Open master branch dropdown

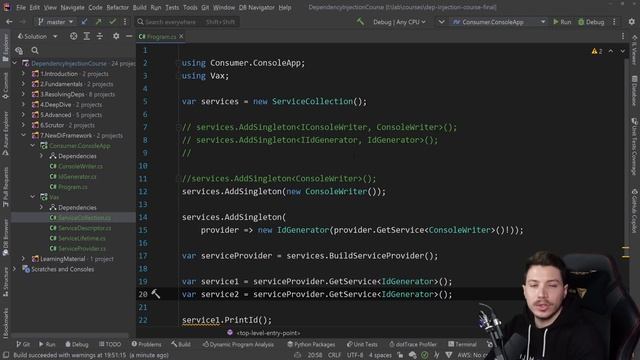55,22
